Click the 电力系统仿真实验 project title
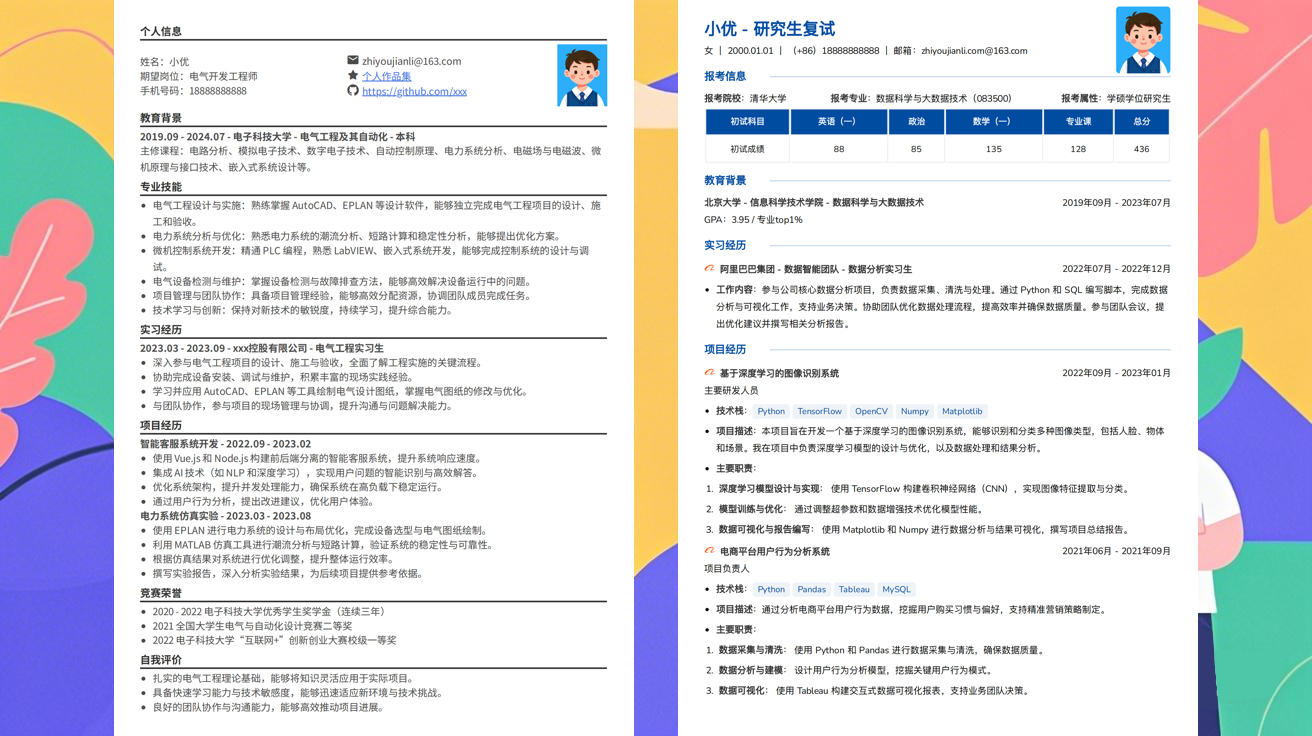1312x736 pixels. click(x=226, y=516)
